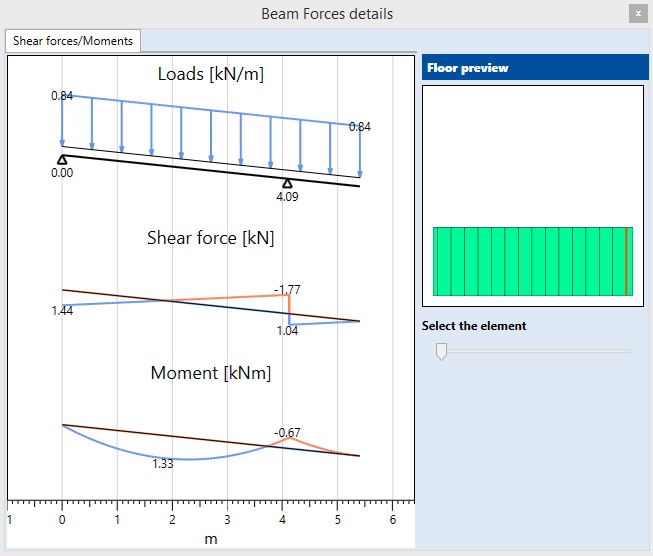
Task: Click the 'Moment [kNm]' chart title
Action: pos(211,373)
